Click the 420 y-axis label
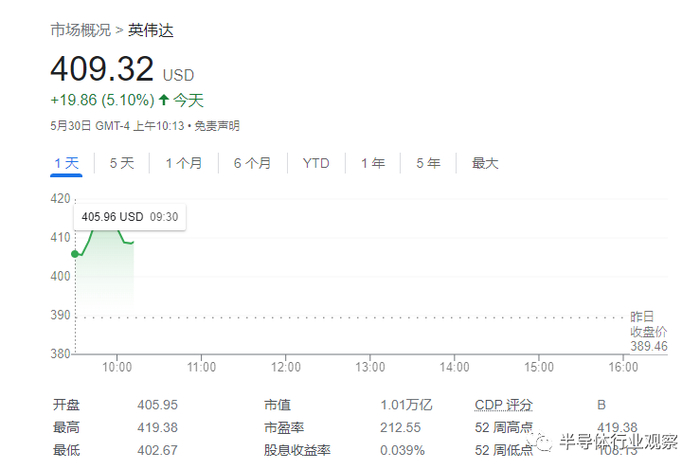The width and height of the screenshot is (700, 472). (x=60, y=198)
